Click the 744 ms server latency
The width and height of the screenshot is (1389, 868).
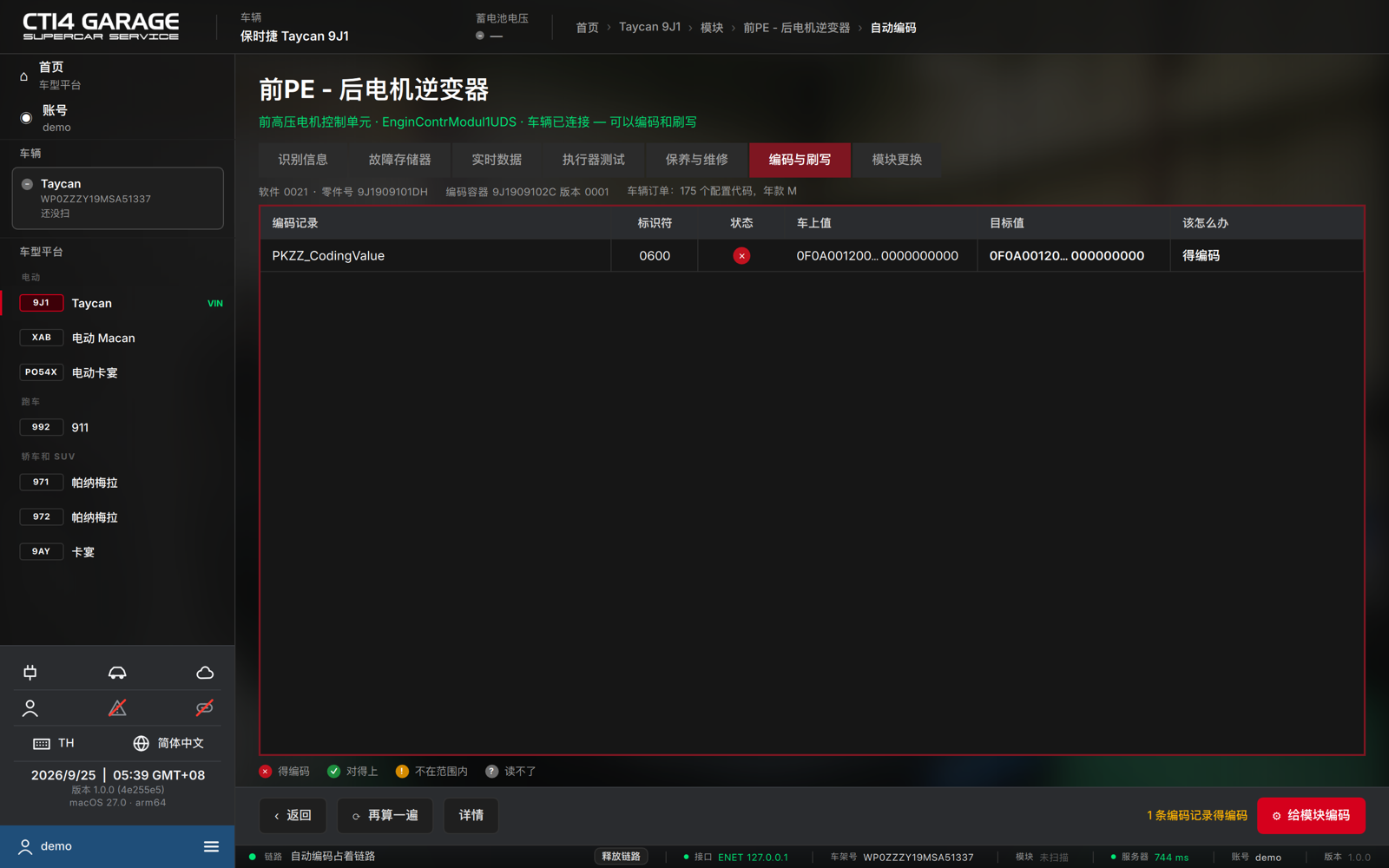[x=1171, y=858]
